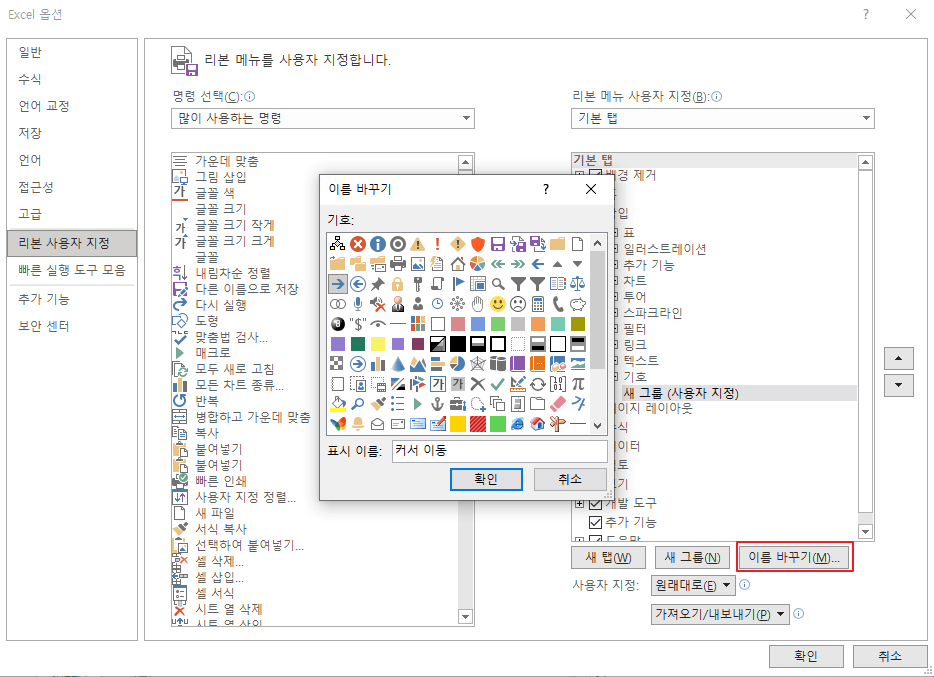Click the 새 탭 button
This screenshot has width=934, height=677.
coord(608,557)
